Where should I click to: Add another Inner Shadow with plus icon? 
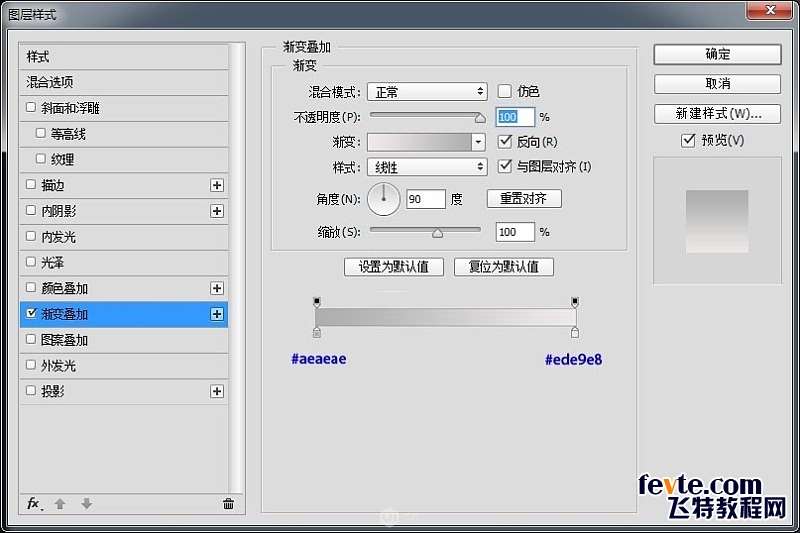216,211
